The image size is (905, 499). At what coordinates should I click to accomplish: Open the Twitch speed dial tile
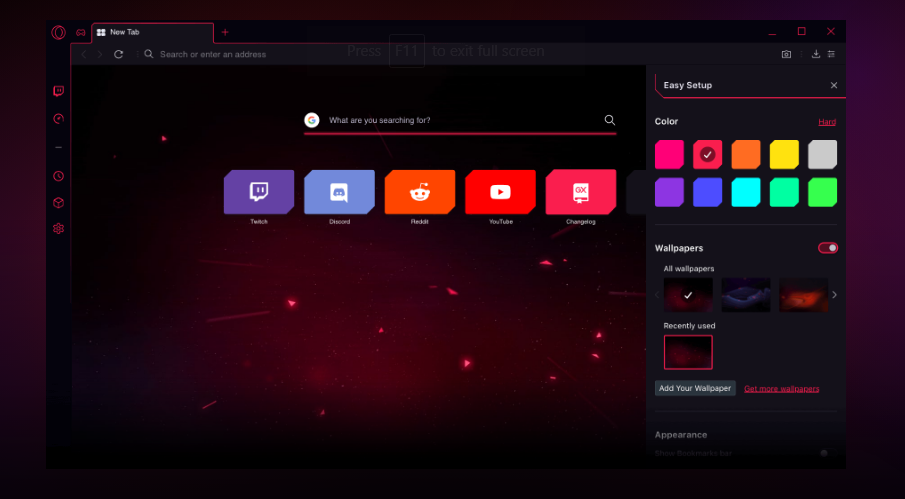click(x=259, y=192)
